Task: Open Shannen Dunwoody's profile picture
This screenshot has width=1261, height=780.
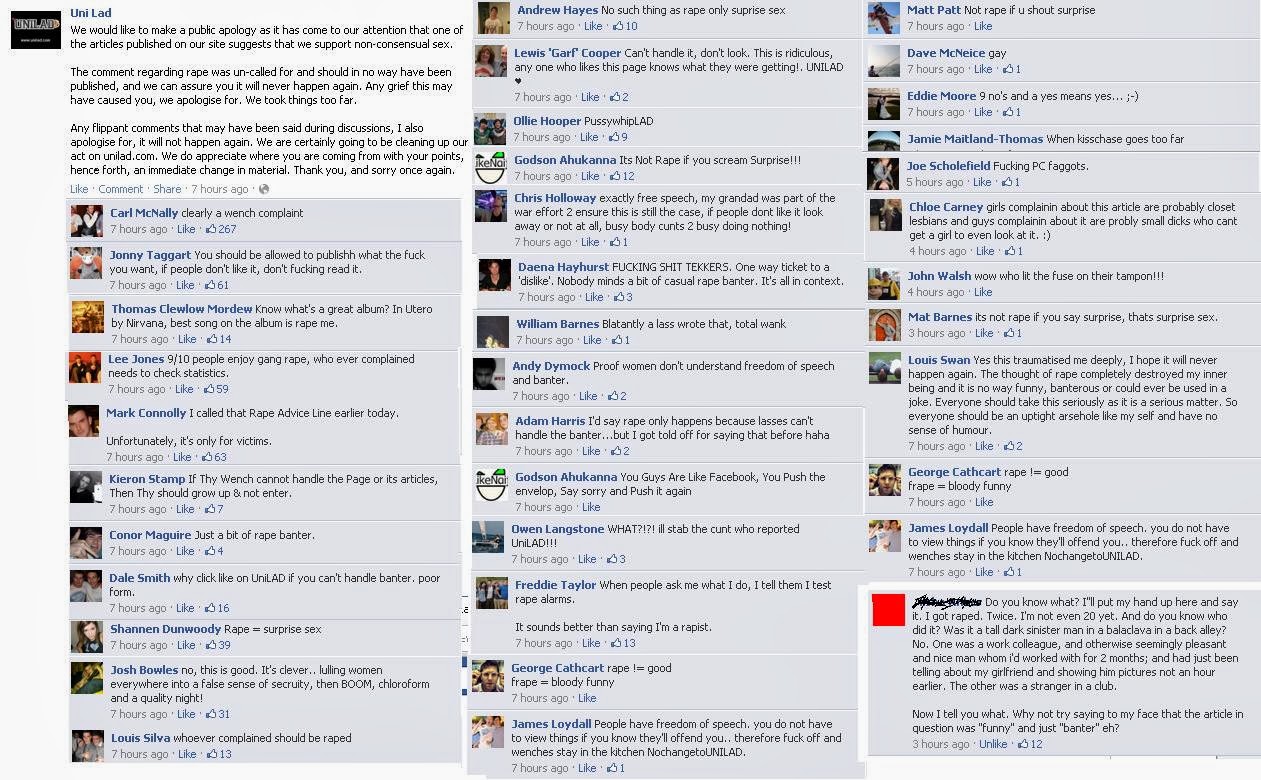Action: pos(87,637)
